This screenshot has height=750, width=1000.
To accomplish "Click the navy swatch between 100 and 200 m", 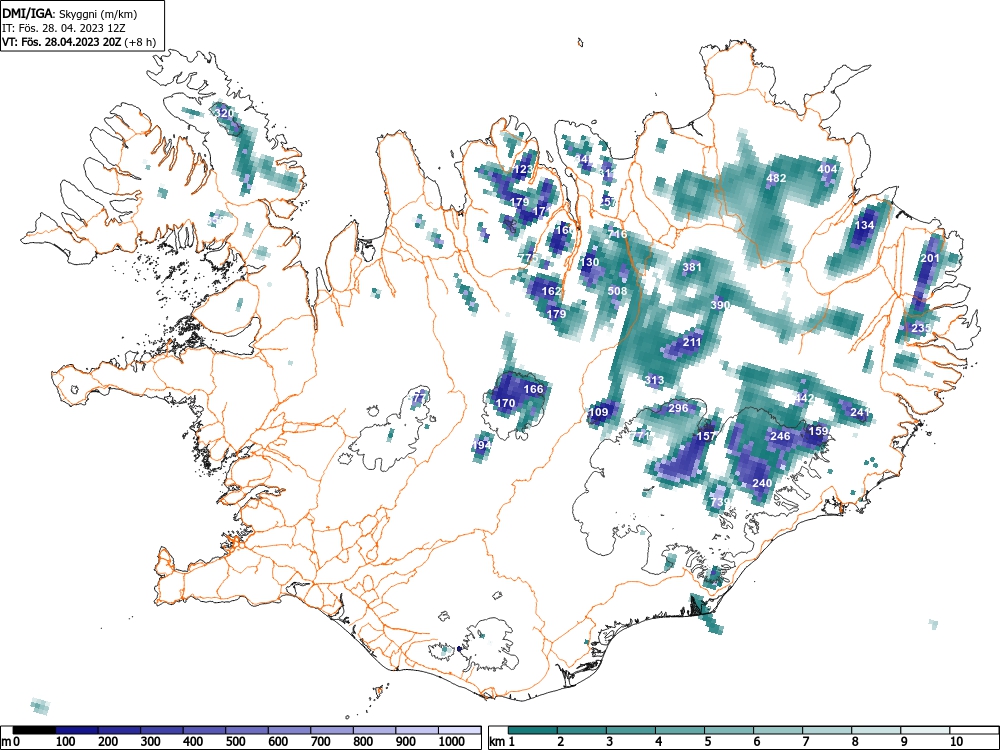I will tap(77, 730).
